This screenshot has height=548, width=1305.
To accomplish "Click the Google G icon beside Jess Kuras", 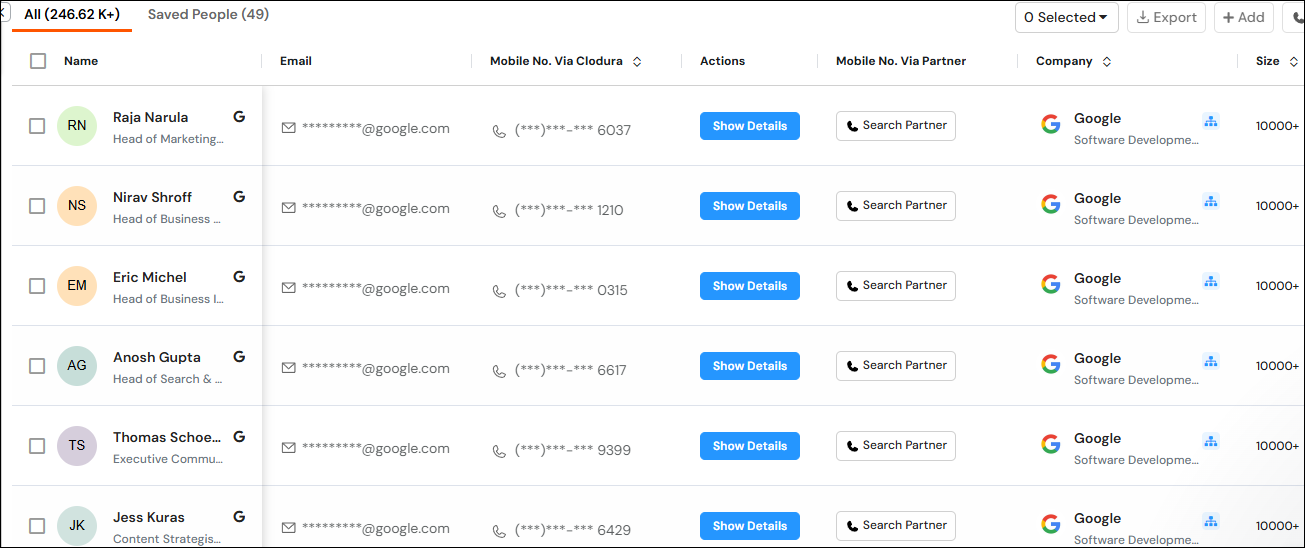I will pyautogui.click(x=239, y=517).
